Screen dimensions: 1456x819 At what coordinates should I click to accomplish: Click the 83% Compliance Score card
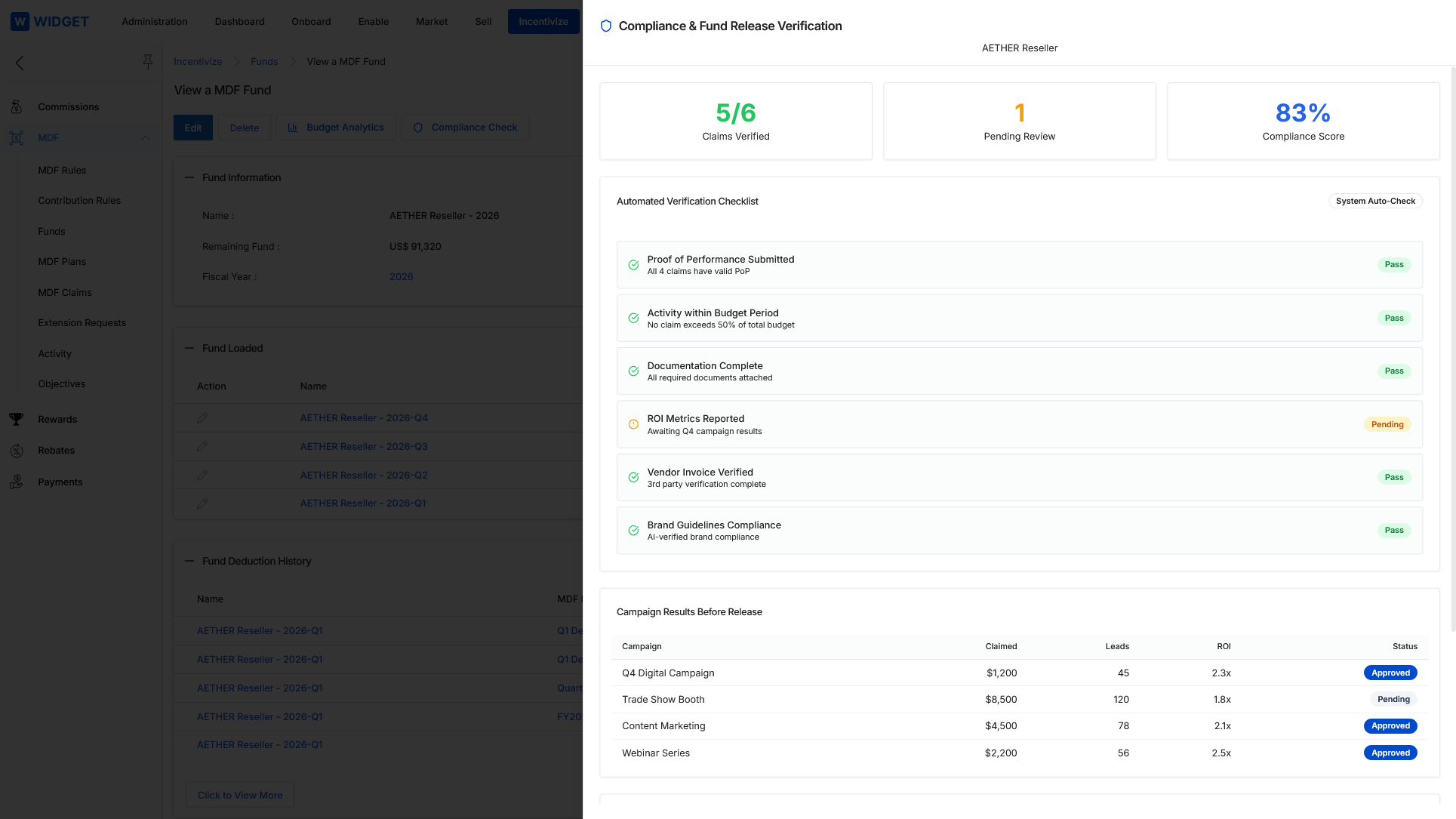pyautogui.click(x=1304, y=122)
